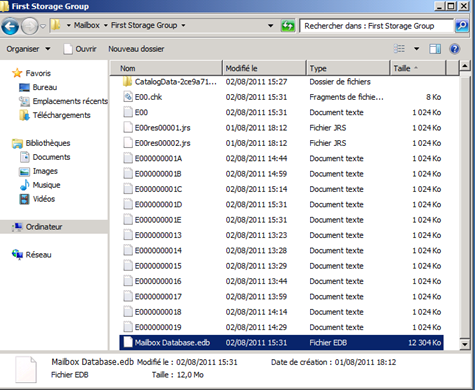Click the Mailbox Database.edb list row
Viewport: 475px width, 390px height.
pyautogui.click(x=281, y=343)
